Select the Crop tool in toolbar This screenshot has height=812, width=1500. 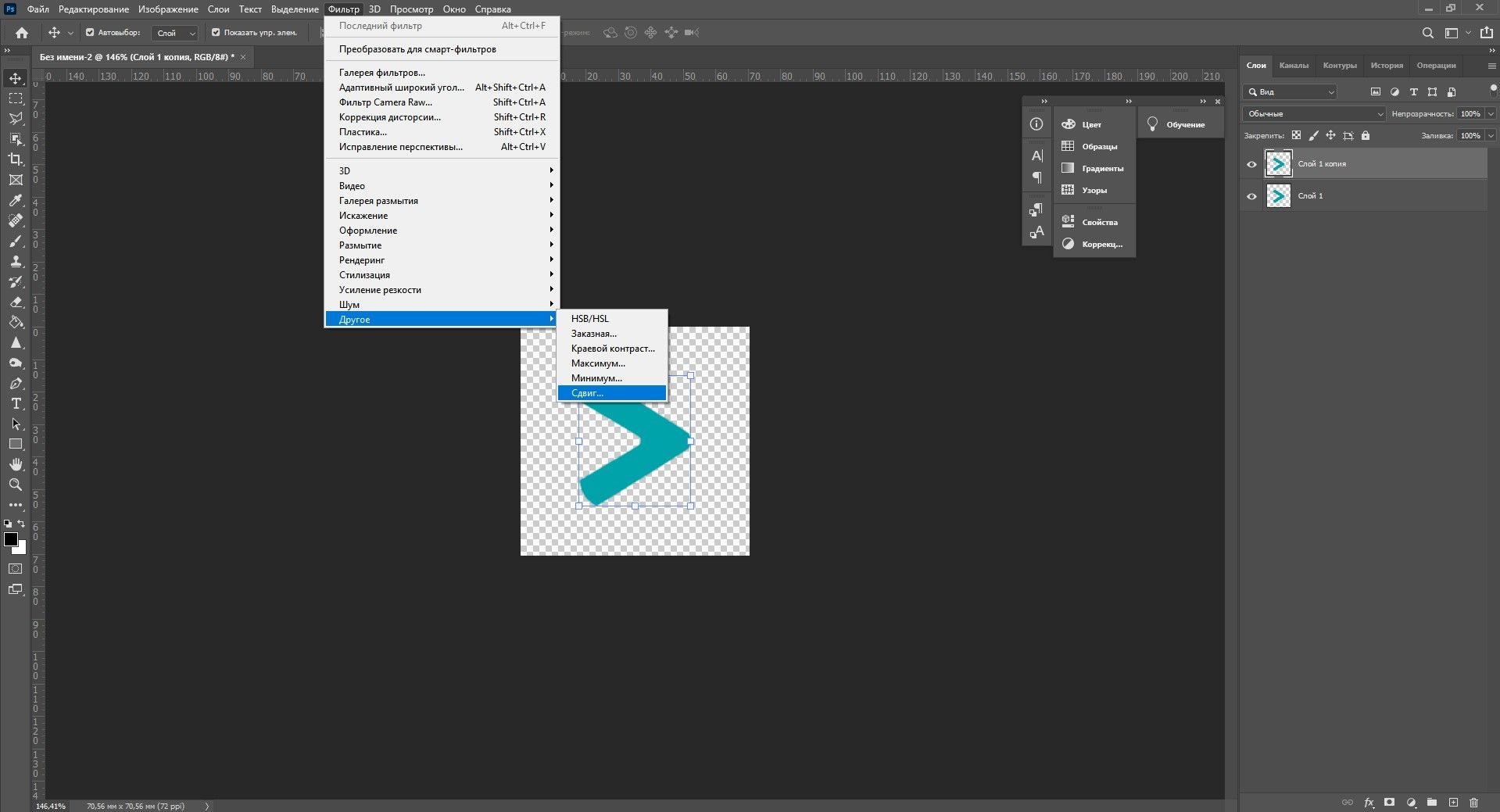pyautogui.click(x=16, y=159)
